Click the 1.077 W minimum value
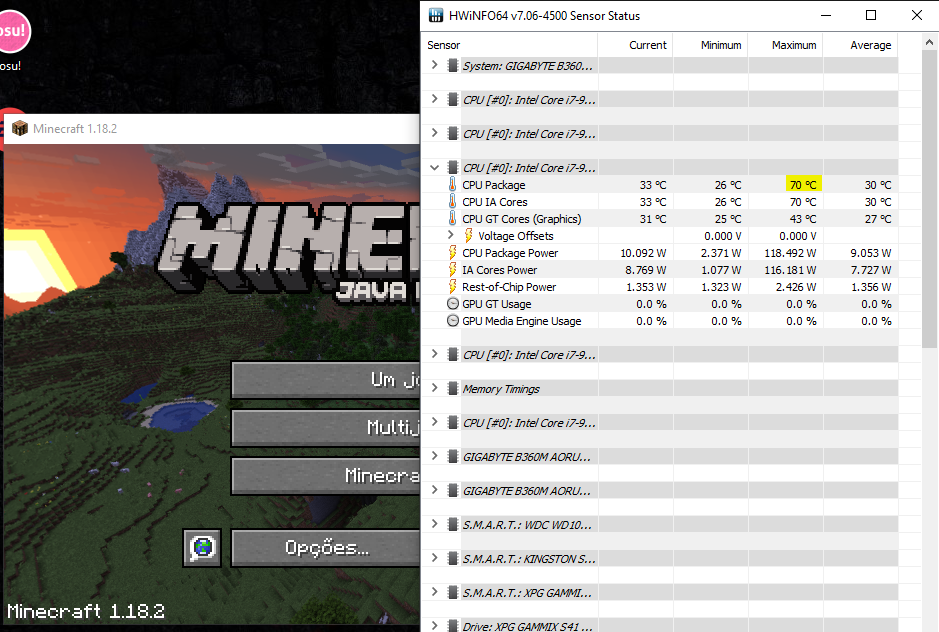This screenshot has width=939, height=632. click(721, 270)
